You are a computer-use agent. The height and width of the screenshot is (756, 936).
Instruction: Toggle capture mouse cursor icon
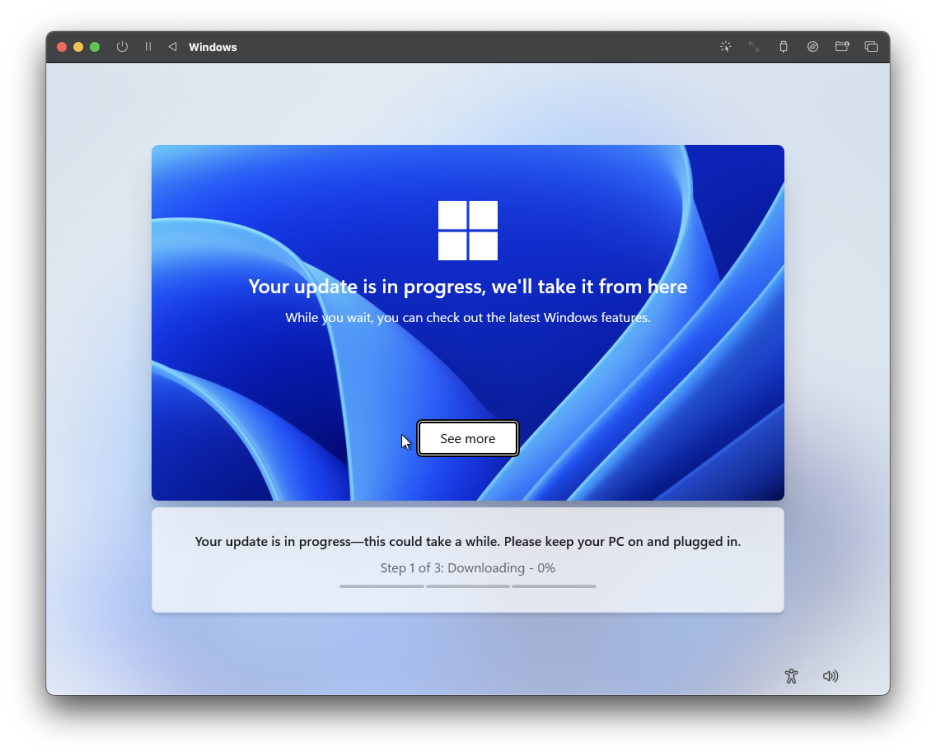point(725,47)
